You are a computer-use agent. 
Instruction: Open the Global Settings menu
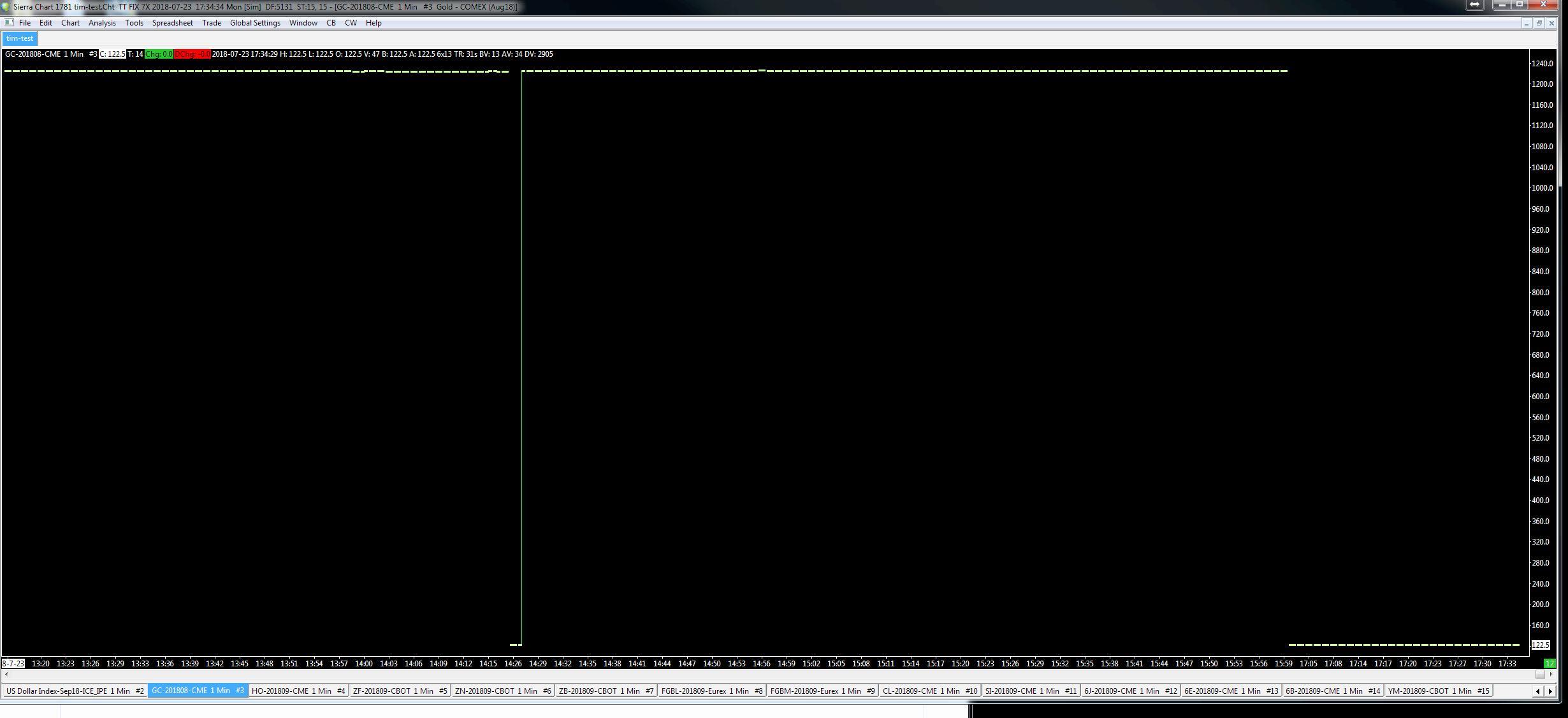[x=255, y=23]
